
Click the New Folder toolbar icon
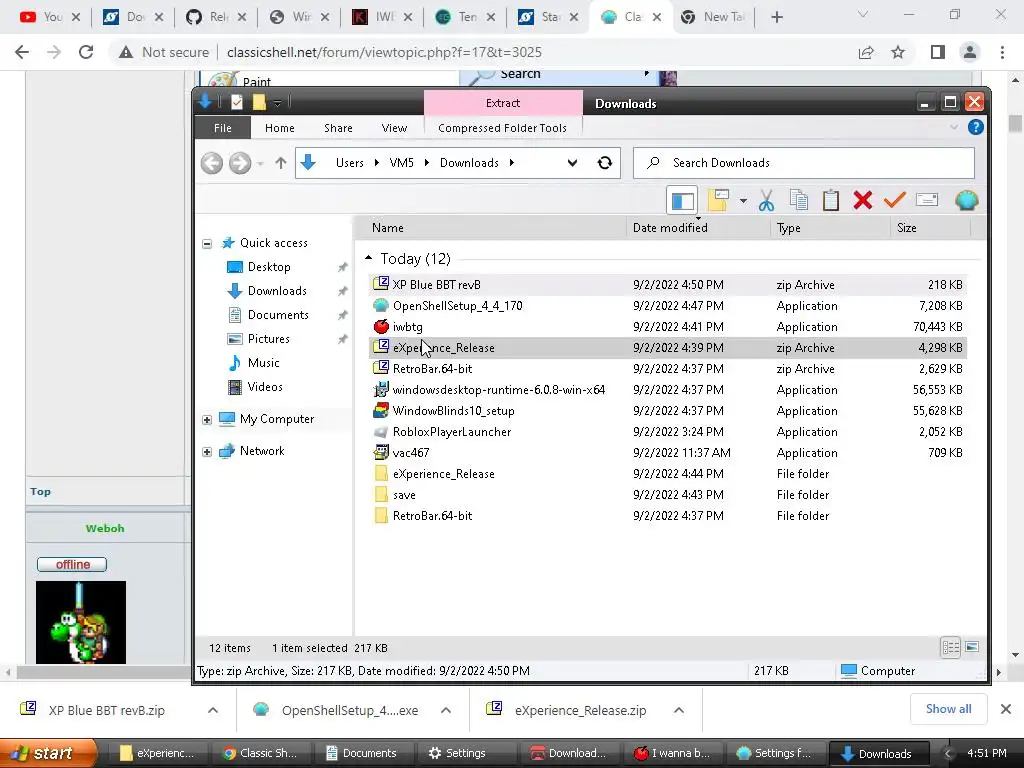tap(718, 200)
